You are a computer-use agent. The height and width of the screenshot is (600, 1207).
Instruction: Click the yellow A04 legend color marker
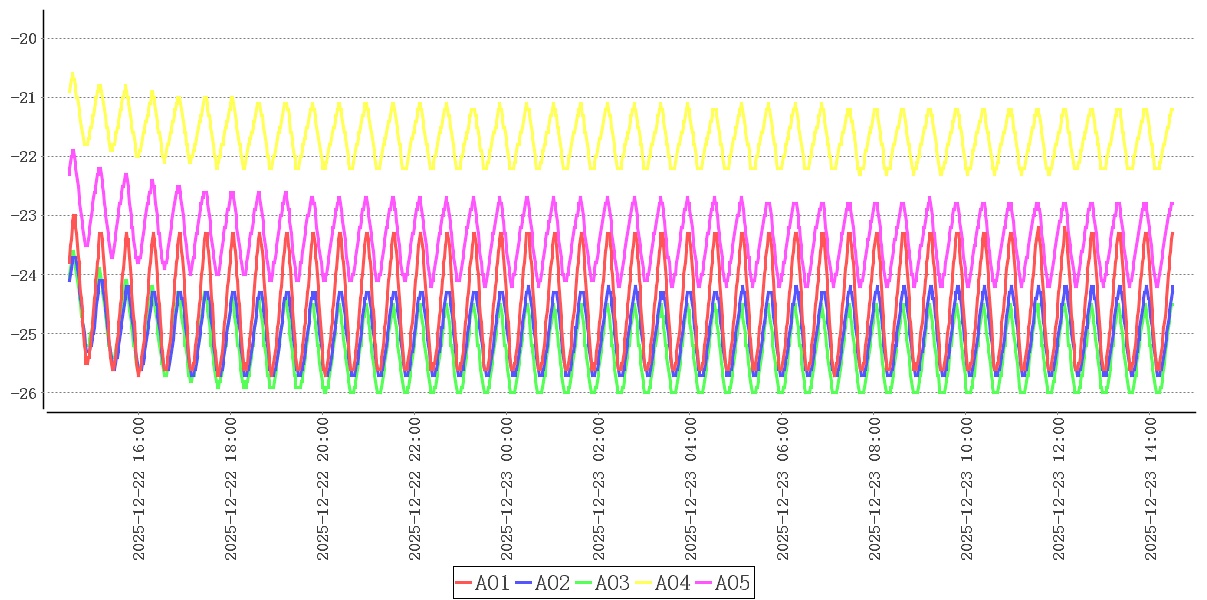644,583
